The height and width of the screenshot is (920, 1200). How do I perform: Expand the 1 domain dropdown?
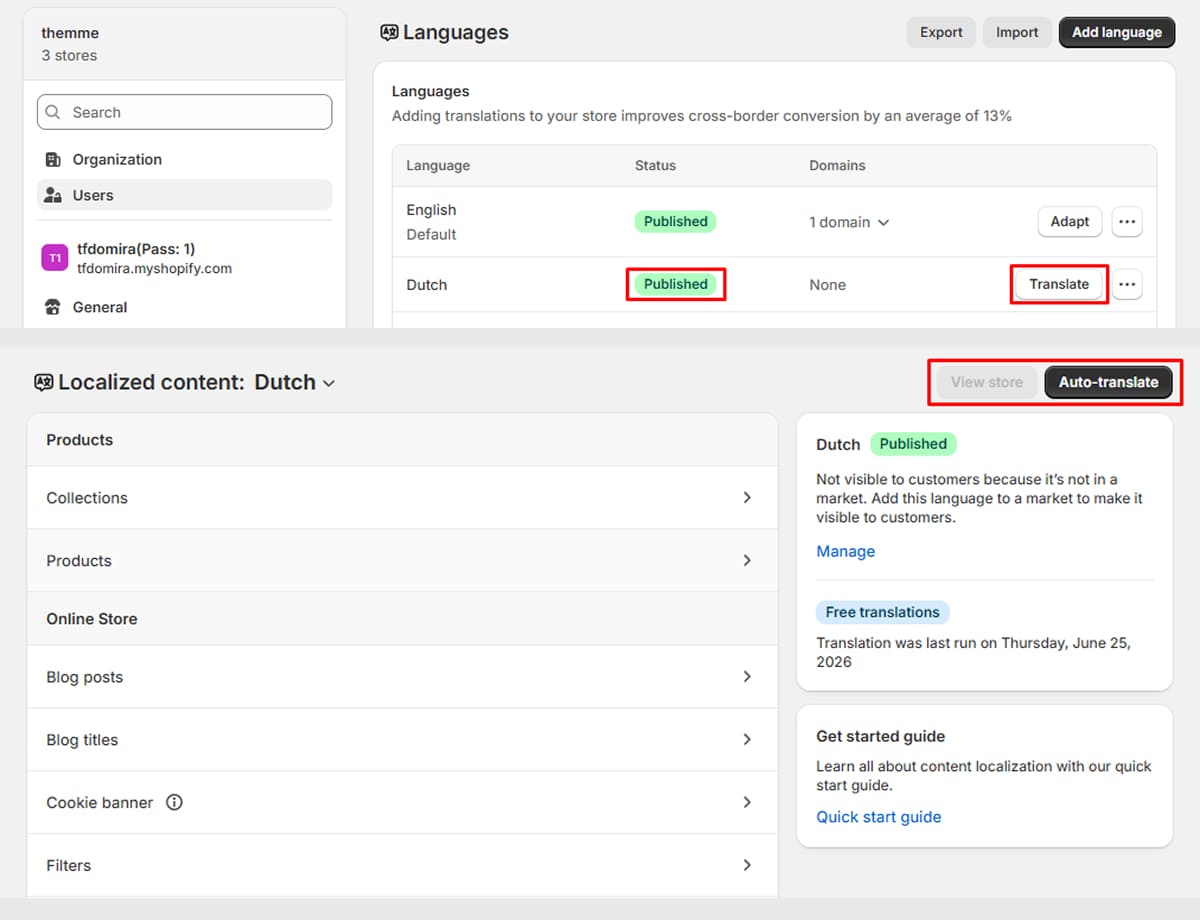click(849, 222)
